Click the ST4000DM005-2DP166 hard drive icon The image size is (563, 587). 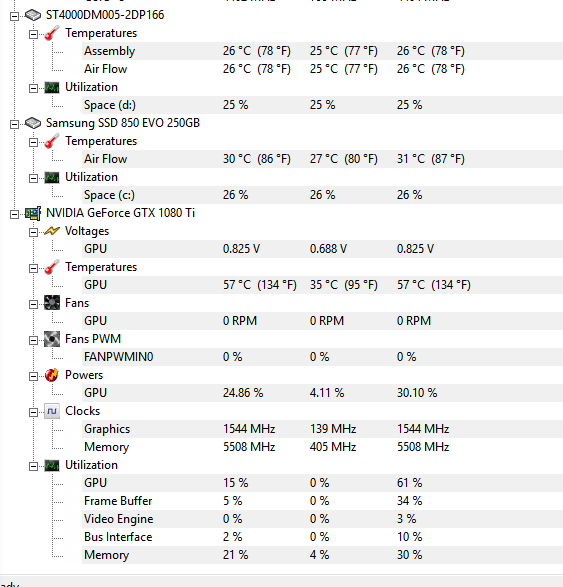pyautogui.click(x=33, y=15)
